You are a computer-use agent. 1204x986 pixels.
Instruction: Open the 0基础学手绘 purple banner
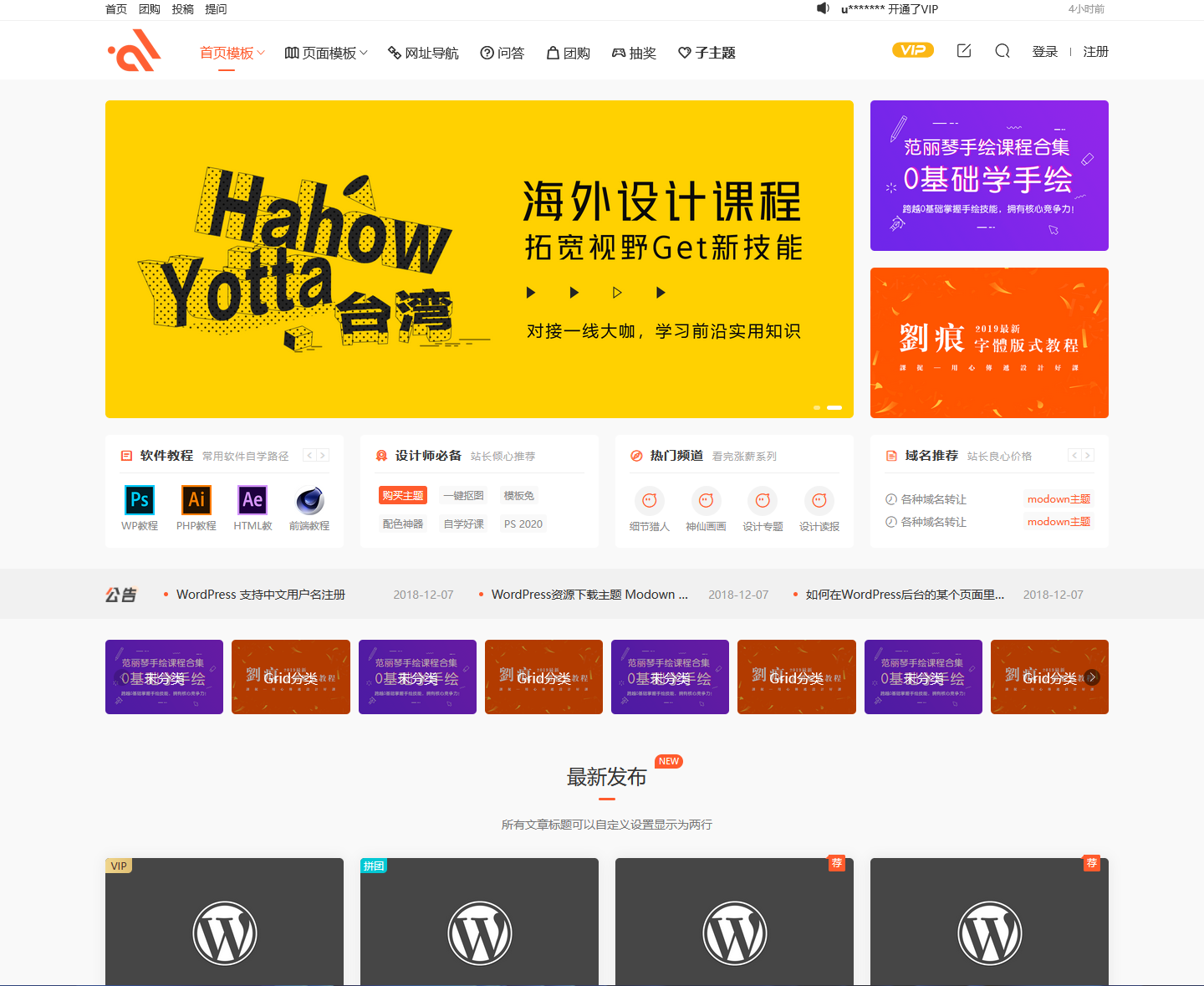click(x=989, y=176)
